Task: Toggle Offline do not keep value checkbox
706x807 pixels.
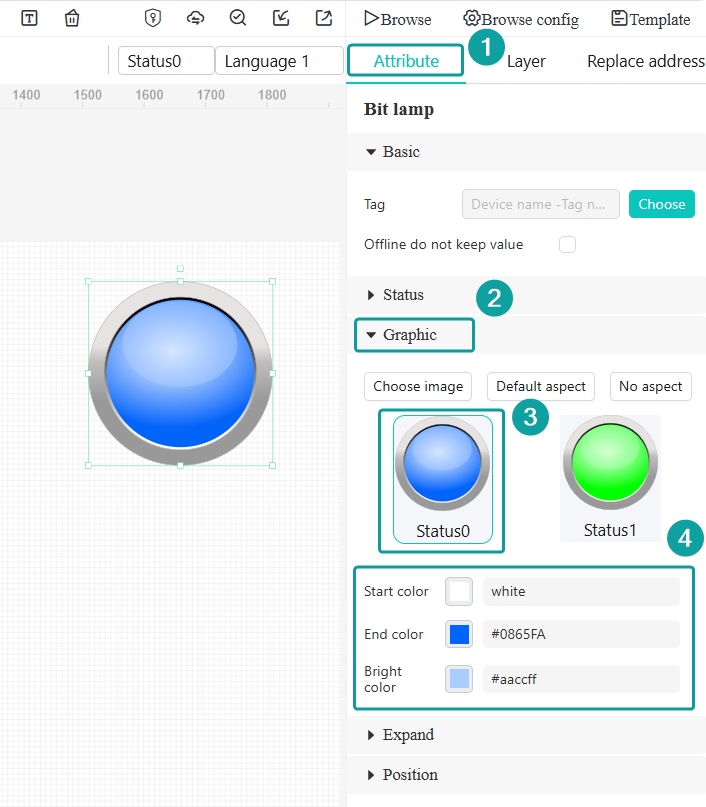Action: click(x=567, y=244)
